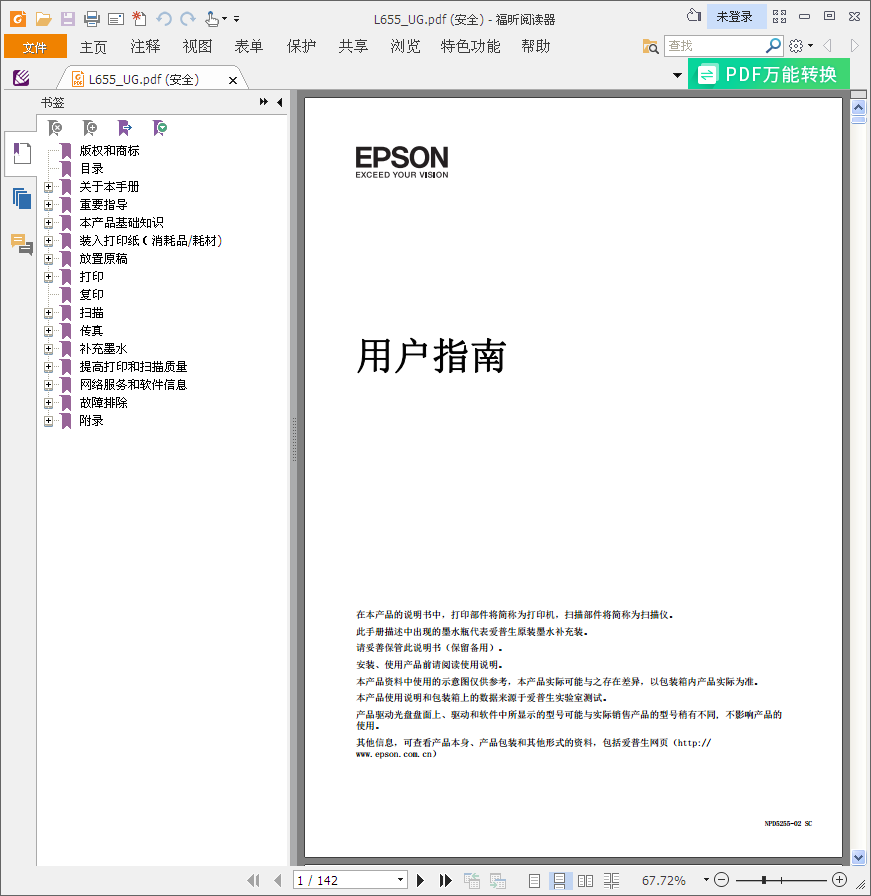The height and width of the screenshot is (896, 871).
Task: Expand the 关于本手册 bookmark
Action: point(49,186)
